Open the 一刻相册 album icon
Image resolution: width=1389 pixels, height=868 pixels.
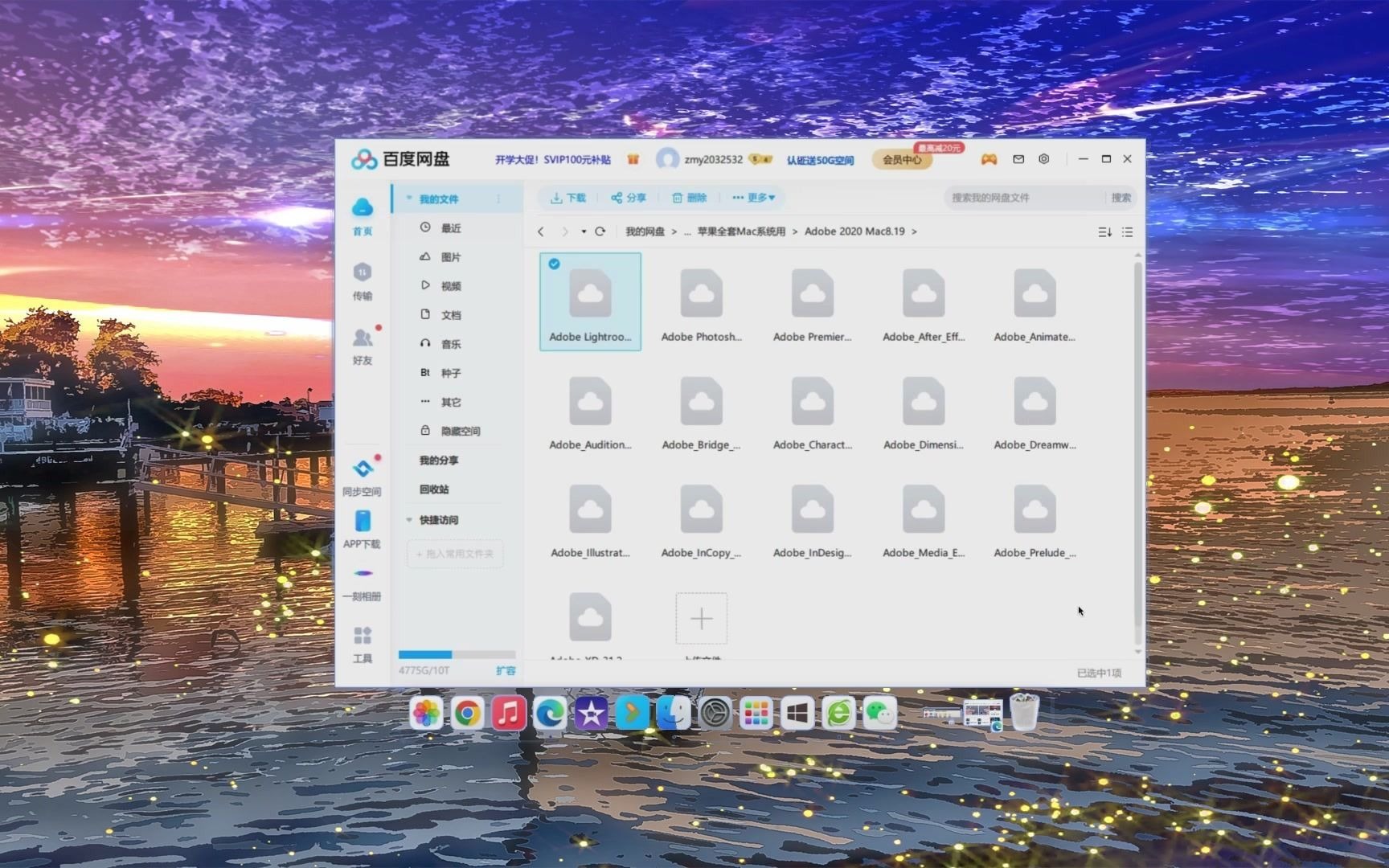[363, 573]
